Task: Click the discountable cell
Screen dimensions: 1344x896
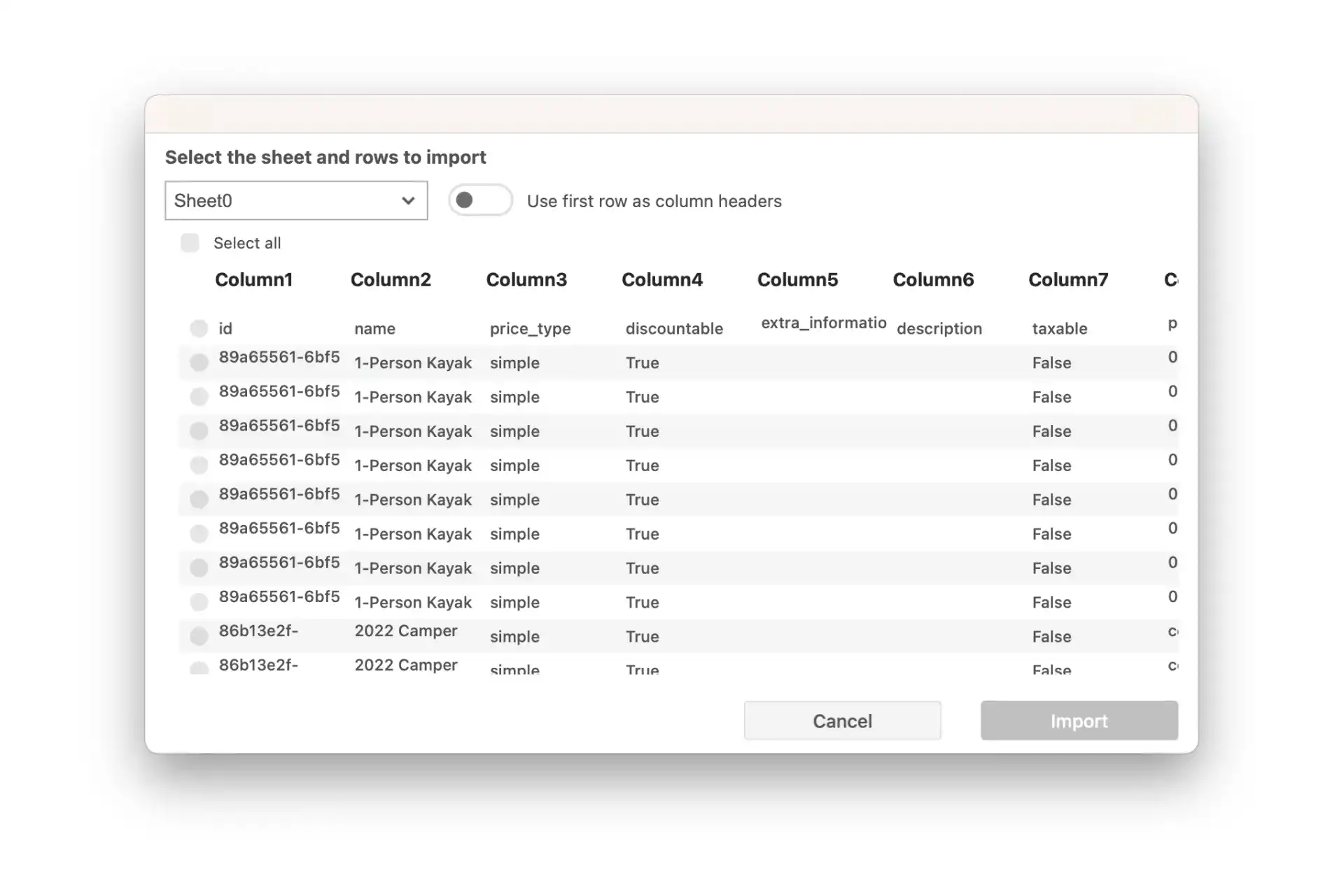Action: click(673, 329)
